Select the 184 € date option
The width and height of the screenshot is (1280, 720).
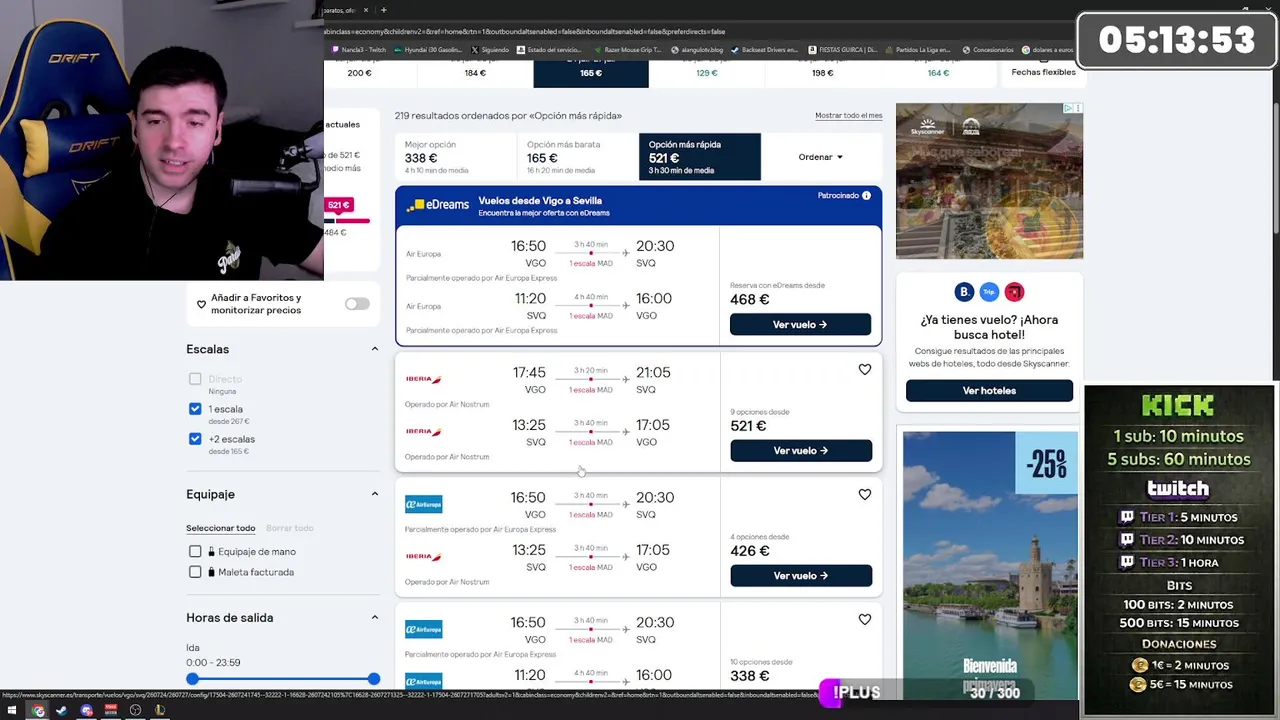coord(475,73)
